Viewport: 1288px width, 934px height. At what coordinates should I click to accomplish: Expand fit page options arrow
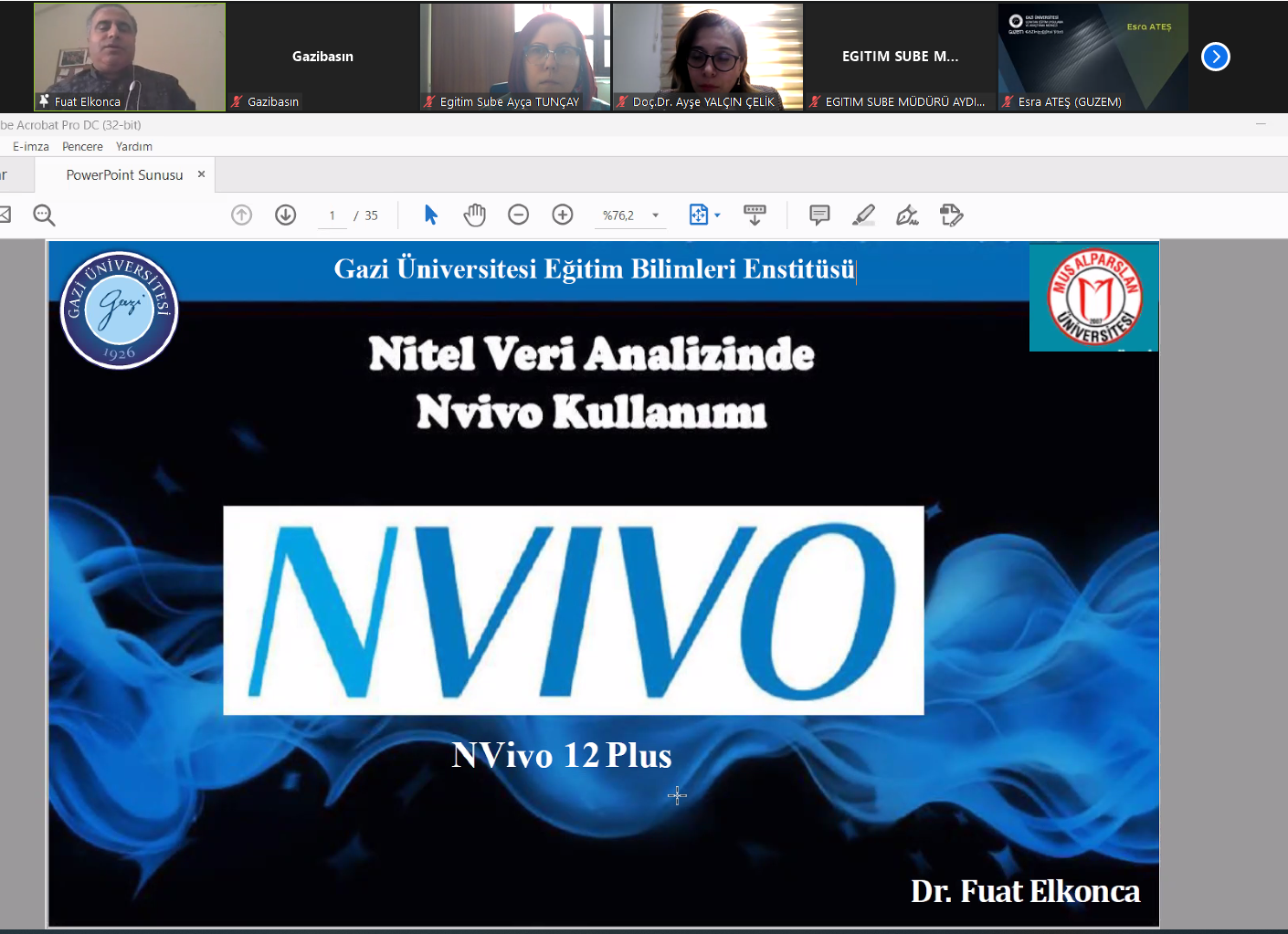[x=717, y=215]
